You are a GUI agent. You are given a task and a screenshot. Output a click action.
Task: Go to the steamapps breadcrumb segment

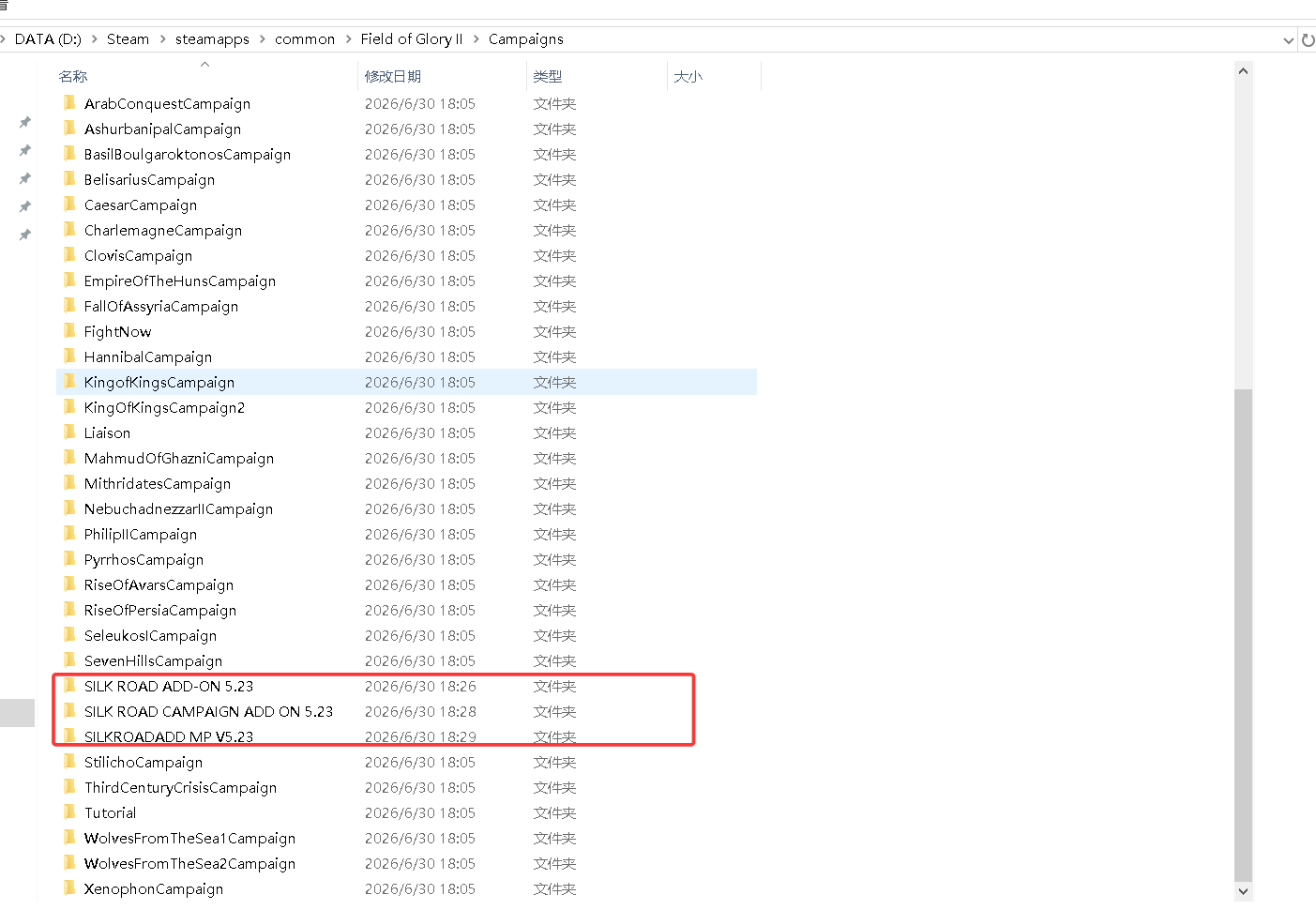[x=212, y=39]
